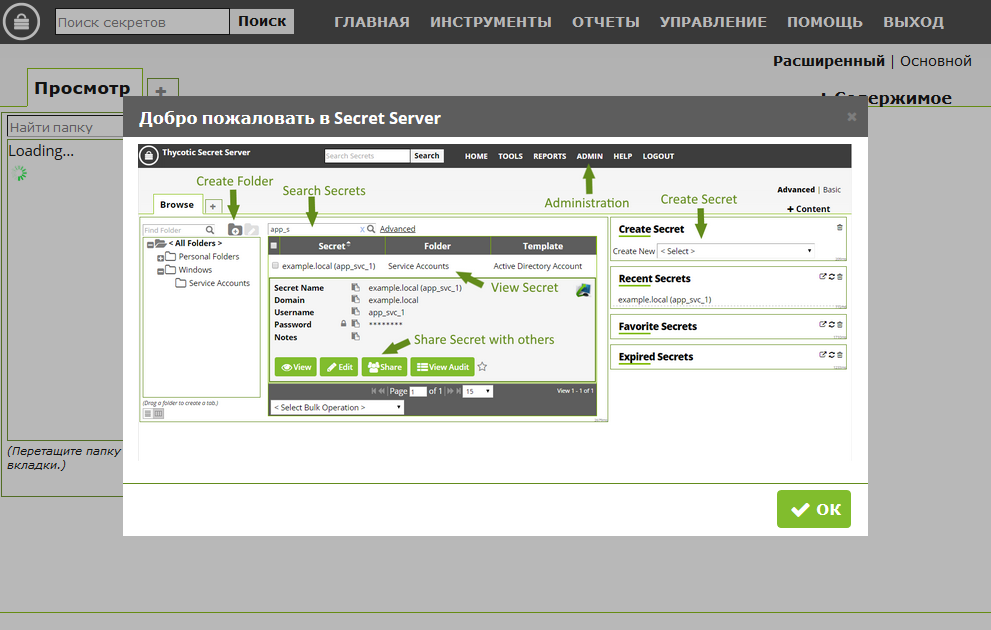Focus the 'Поиск секретов' search field
This screenshot has width=991, height=630.
coord(142,21)
